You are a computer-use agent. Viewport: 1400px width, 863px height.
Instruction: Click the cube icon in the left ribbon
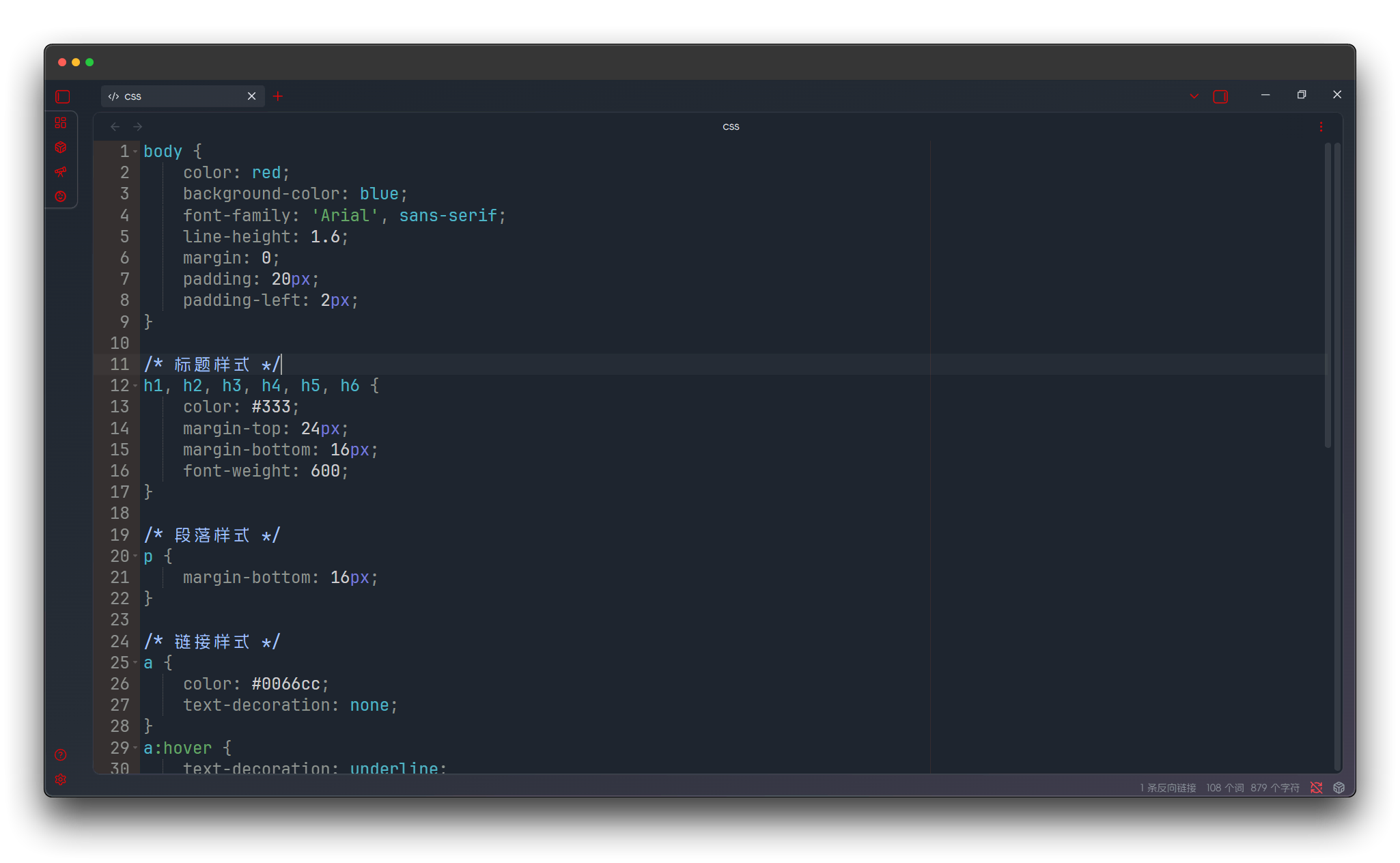61,147
